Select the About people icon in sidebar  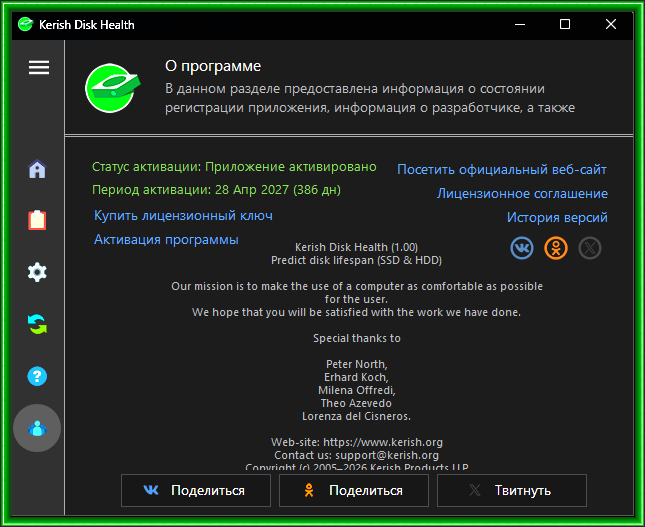[37, 428]
